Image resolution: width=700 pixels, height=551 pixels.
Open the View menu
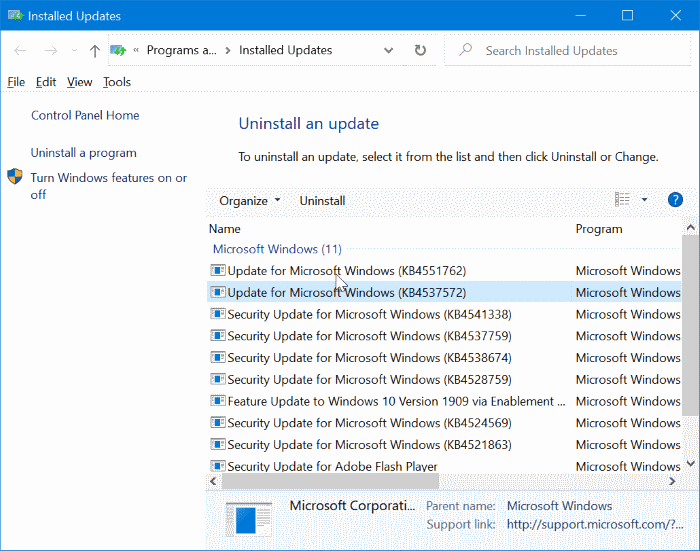tap(79, 82)
